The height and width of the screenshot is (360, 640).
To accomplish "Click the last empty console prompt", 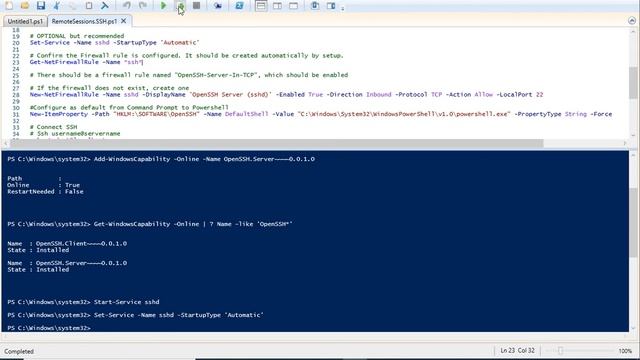I will pyautogui.click(x=49, y=328).
